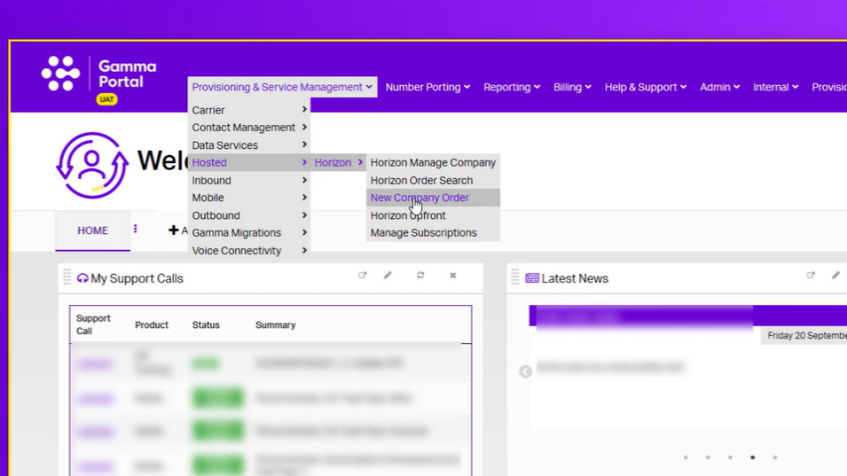Select the active fourth news carousel dot
Viewport: 847px width, 476px height.
pyautogui.click(x=752, y=458)
